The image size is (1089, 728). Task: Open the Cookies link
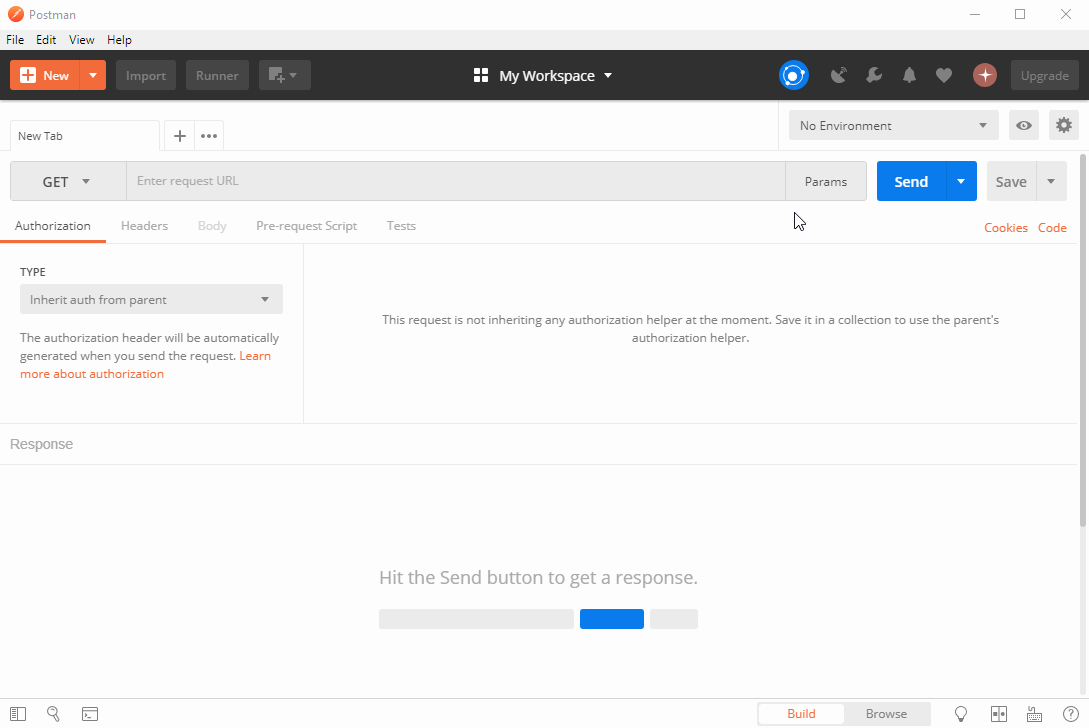pyautogui.click(x=1006, y=227)
